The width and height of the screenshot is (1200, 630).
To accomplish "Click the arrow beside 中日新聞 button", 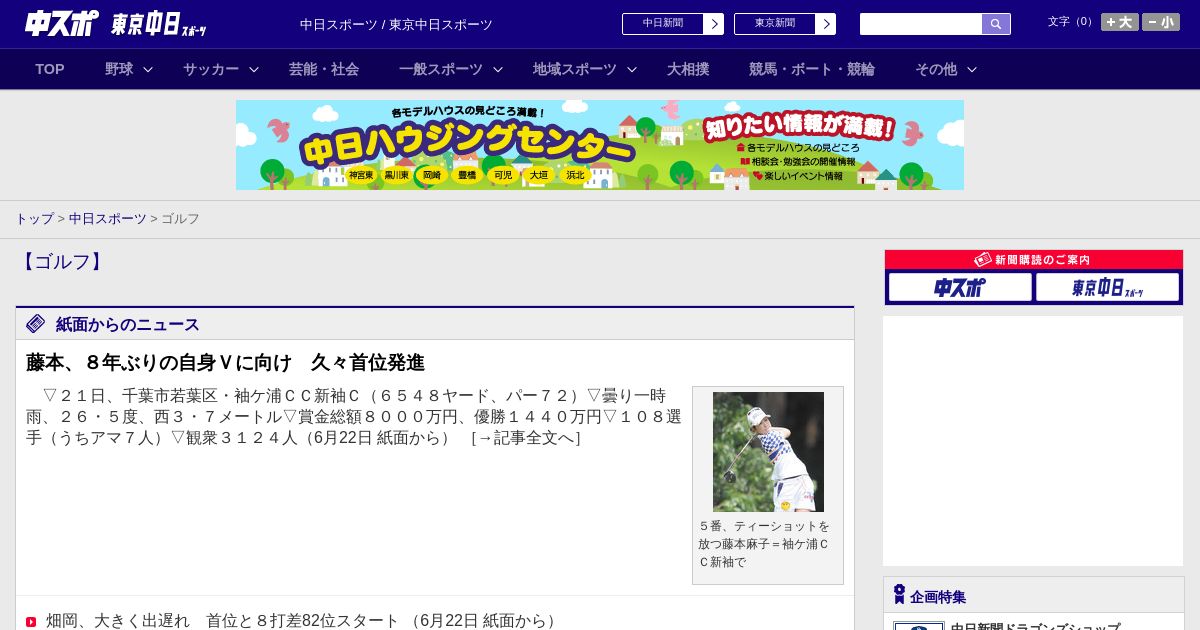I will pyautogui.click(x=714, y=24).
